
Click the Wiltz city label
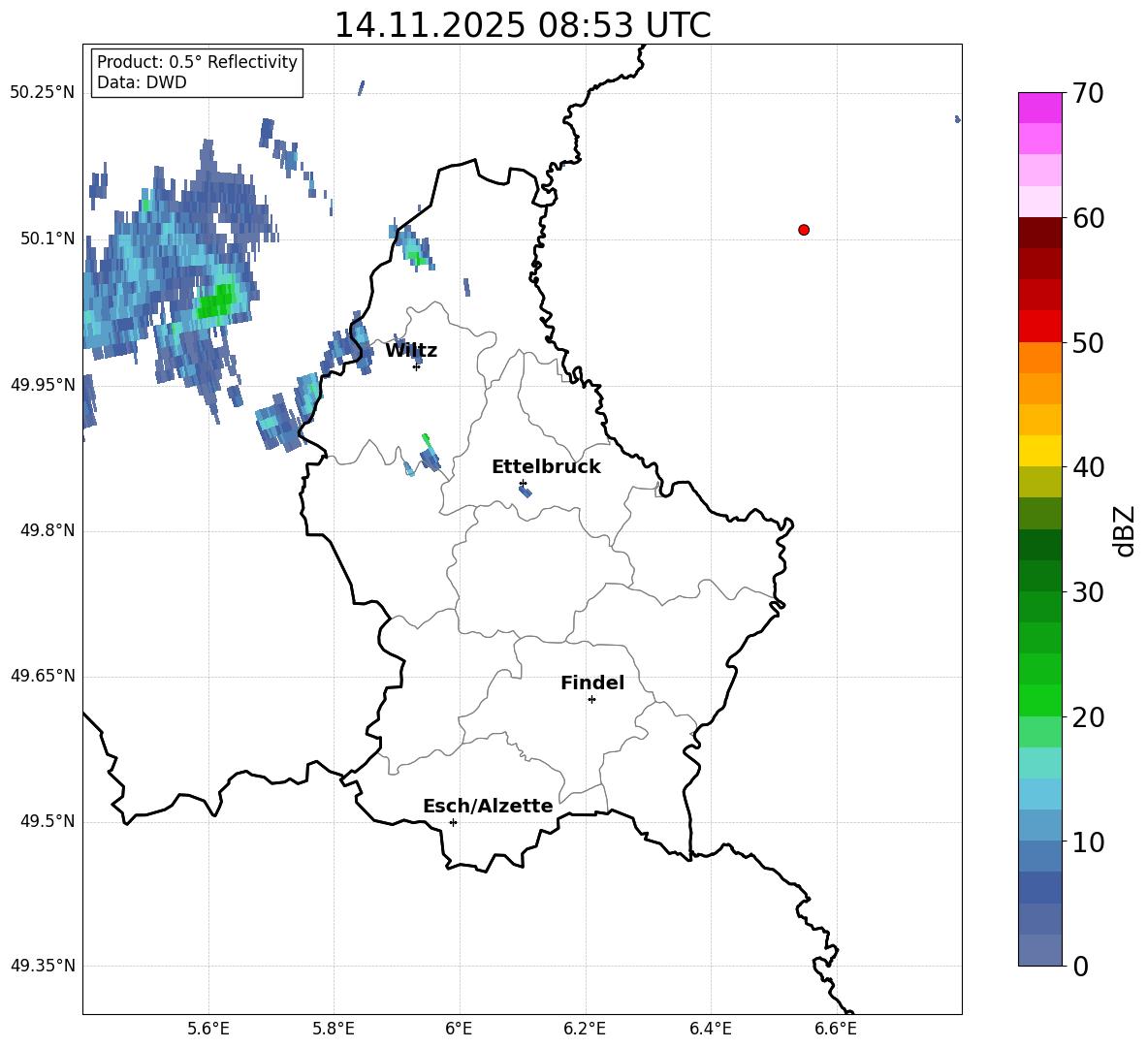[x=411, y=351]
